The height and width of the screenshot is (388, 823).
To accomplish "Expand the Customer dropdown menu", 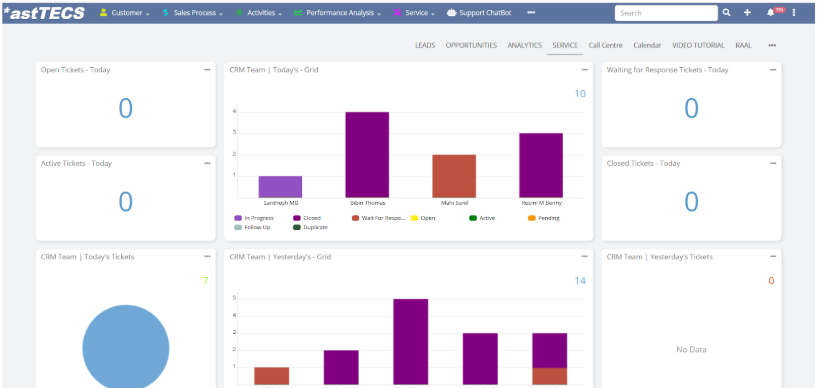I will pos(147,14).
